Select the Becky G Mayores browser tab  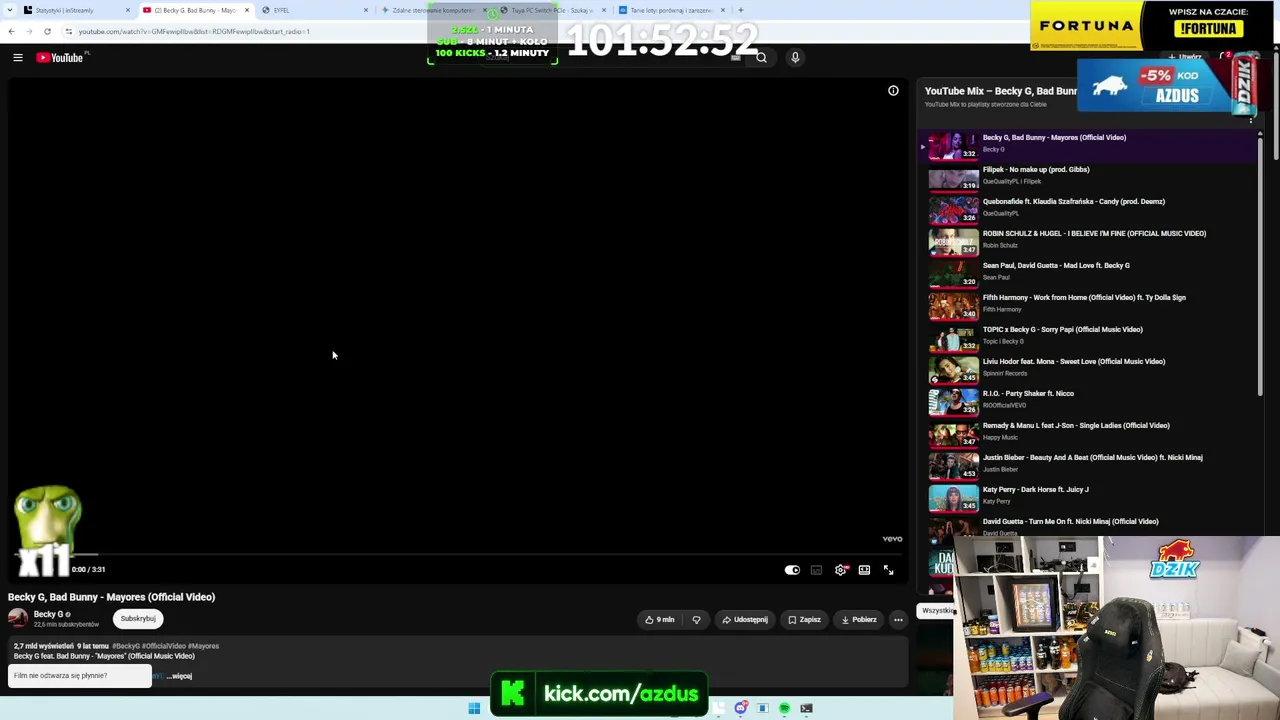click(x=196, y=10)
